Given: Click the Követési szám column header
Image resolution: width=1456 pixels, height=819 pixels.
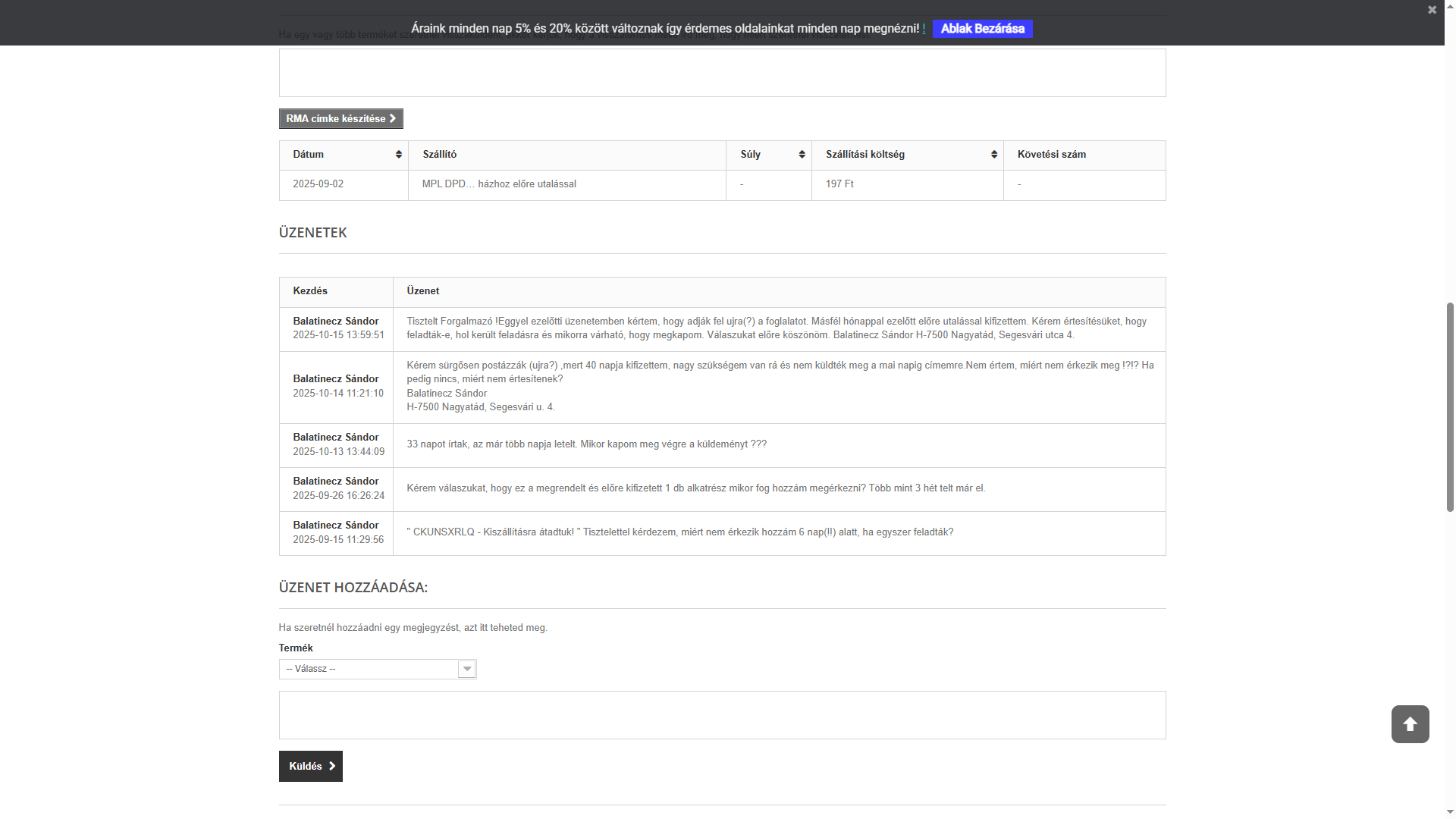Looking at the screenshot, I should tap(1051, 155).
